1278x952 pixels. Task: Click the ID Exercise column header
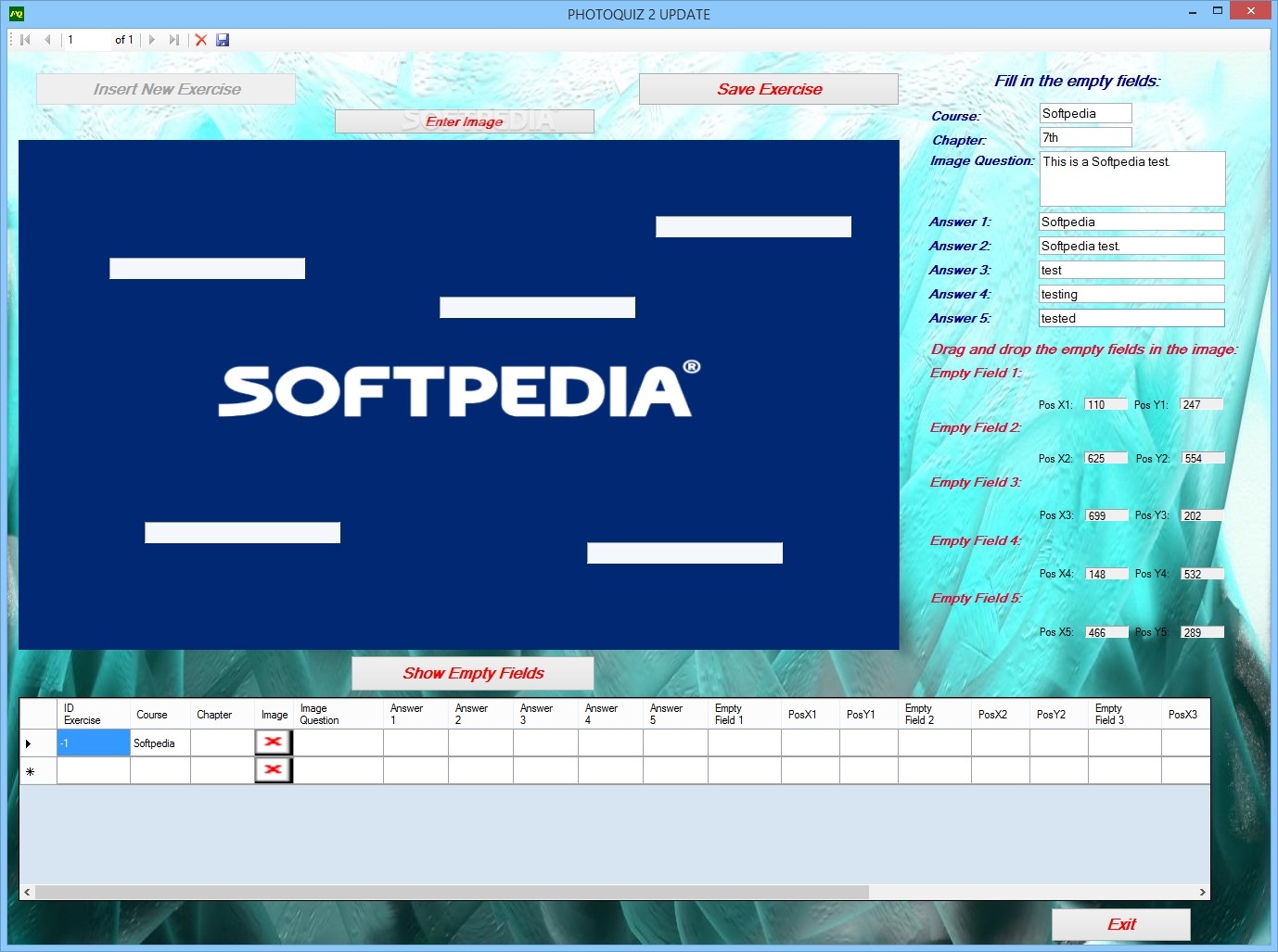tap(94, 714)
